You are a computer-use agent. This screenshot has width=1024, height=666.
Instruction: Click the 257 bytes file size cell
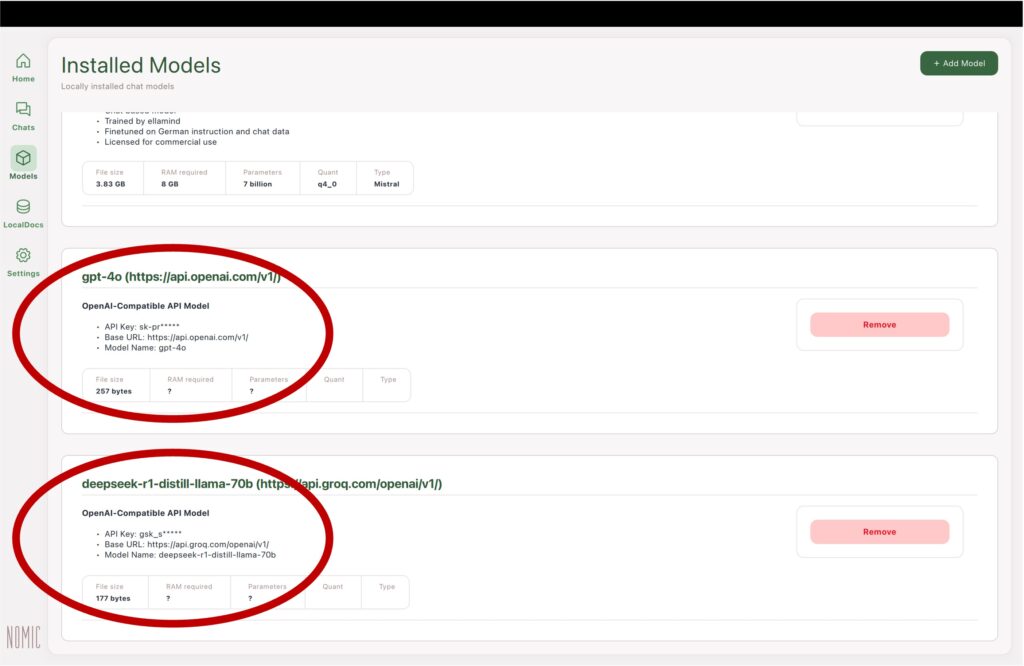pyautogui.click(x=114, y=385)
